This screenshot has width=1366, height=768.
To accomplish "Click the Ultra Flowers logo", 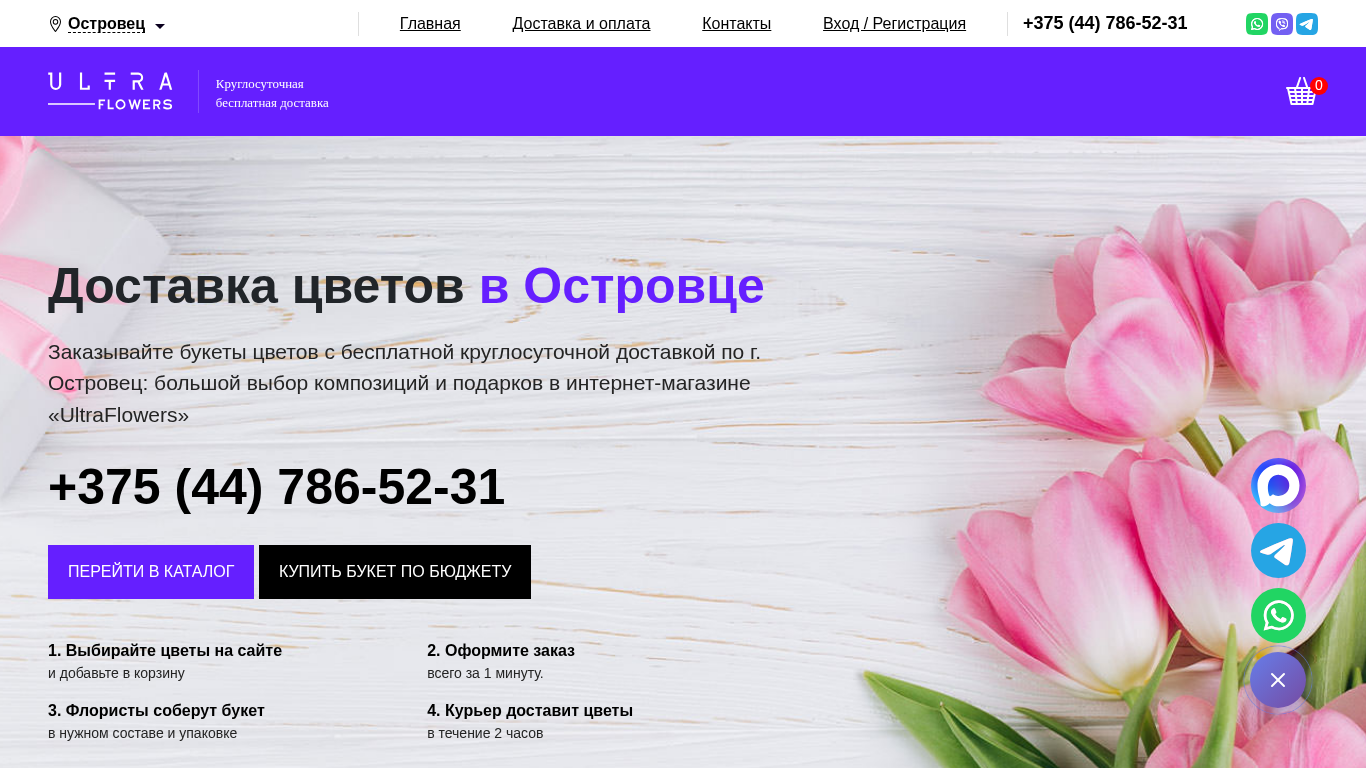I will tap(110, 91).
